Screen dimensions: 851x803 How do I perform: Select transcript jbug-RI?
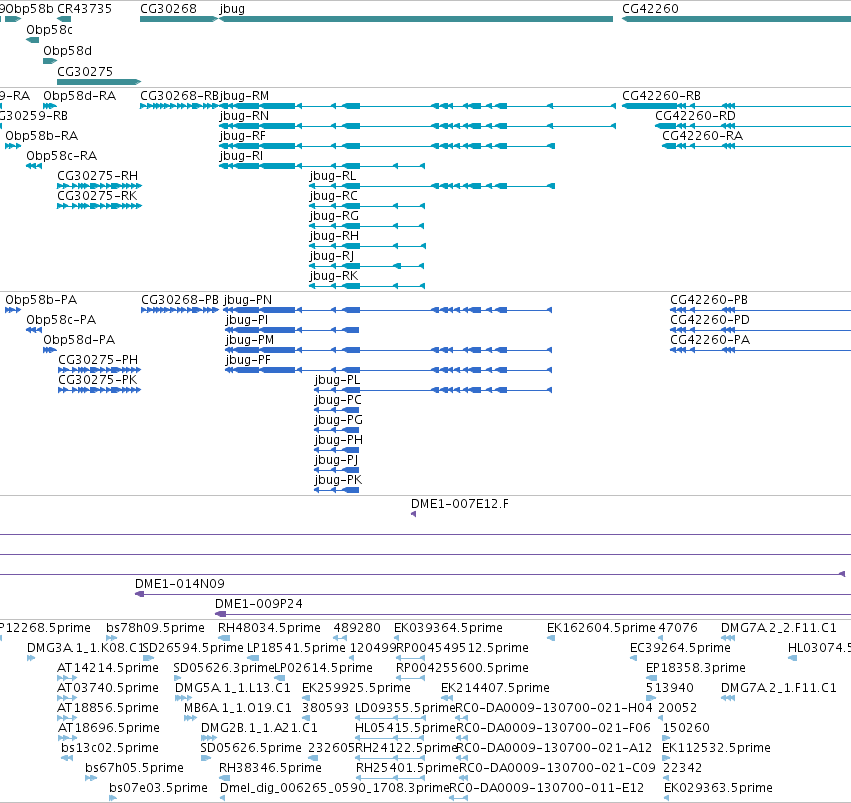click(x=322, y=165)
